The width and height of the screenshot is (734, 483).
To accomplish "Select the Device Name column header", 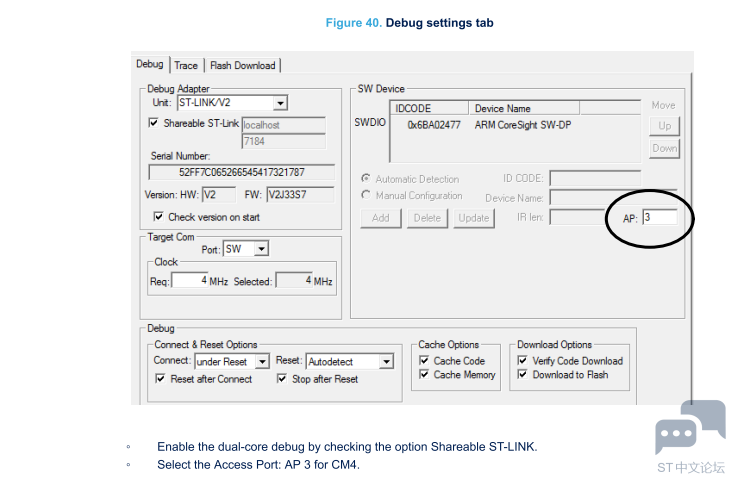I will (x=524, y=108).
